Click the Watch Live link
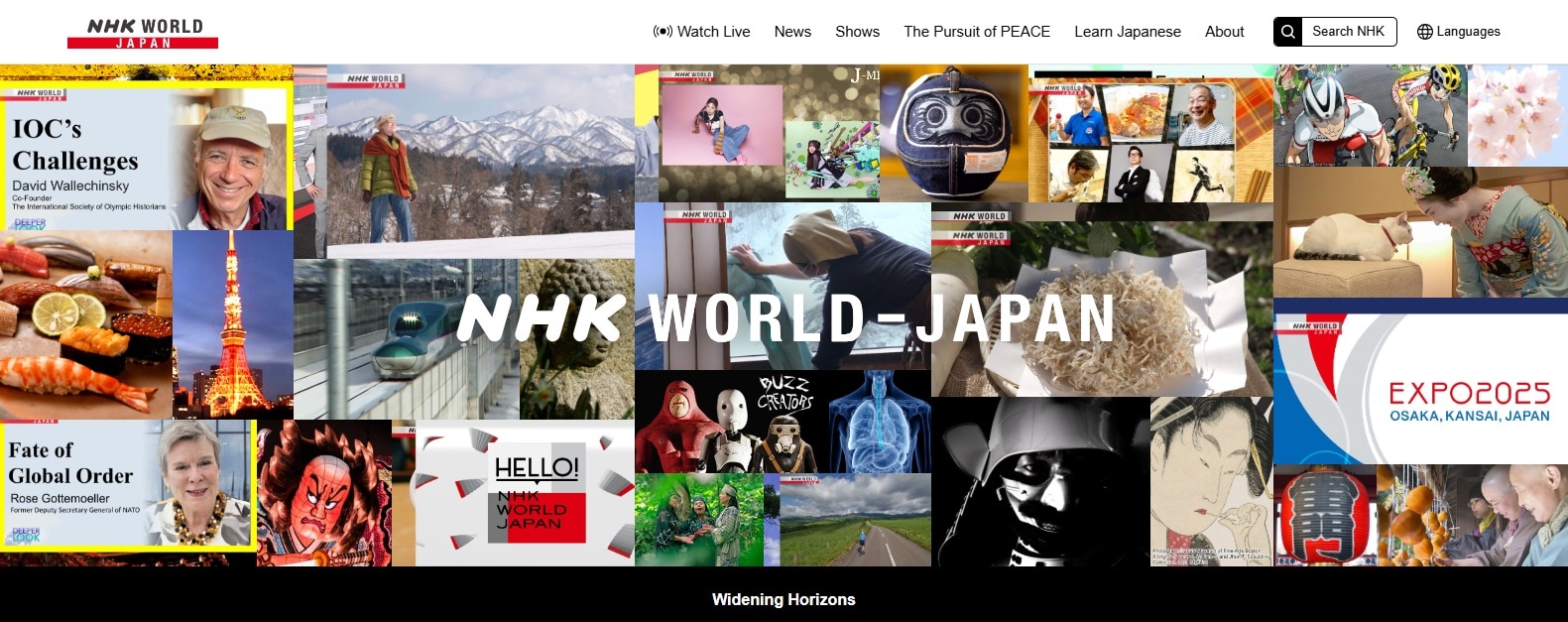The height and width of the screenshot is (622, 1568). click(701, 32)
